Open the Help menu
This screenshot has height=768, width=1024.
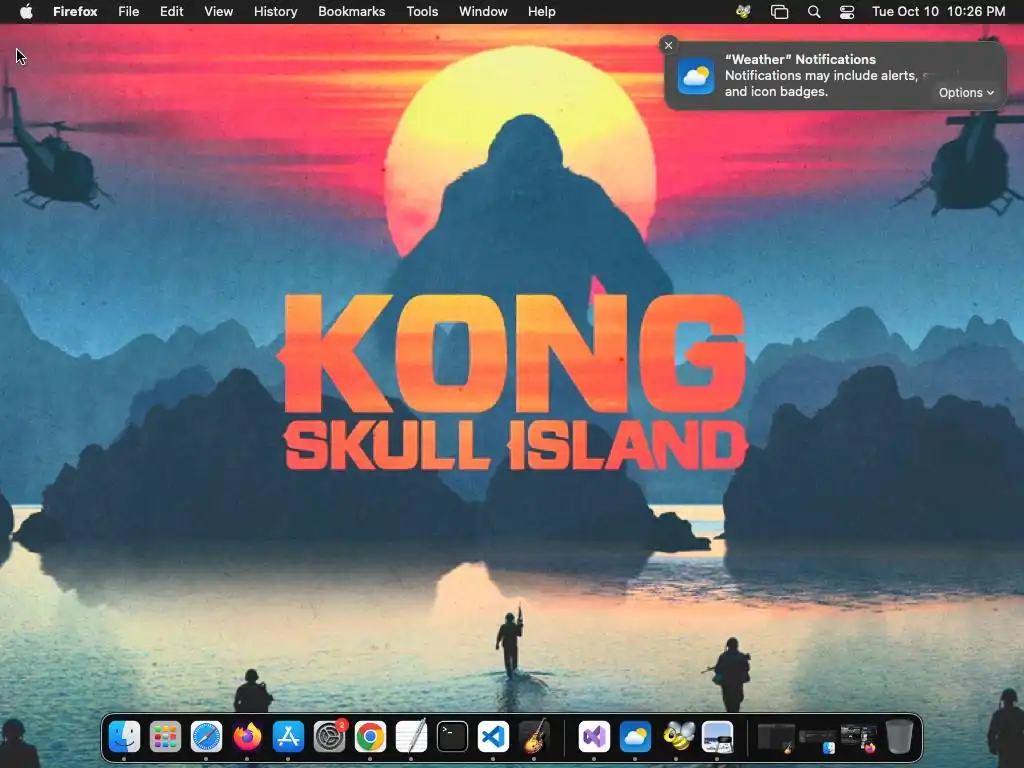click(541, 12)
